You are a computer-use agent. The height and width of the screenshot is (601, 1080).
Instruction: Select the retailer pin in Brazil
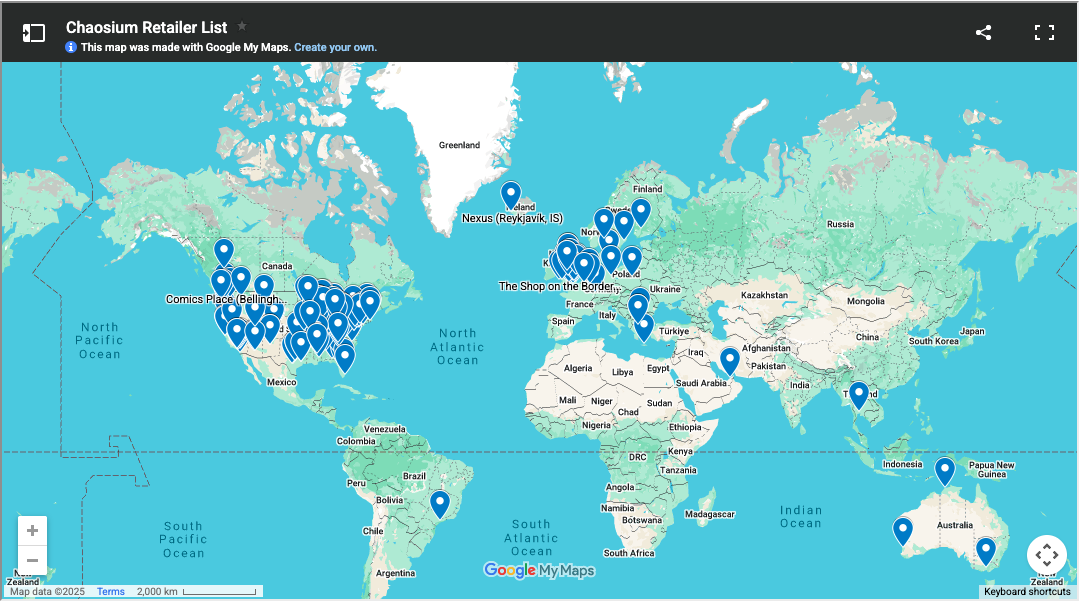439,502
